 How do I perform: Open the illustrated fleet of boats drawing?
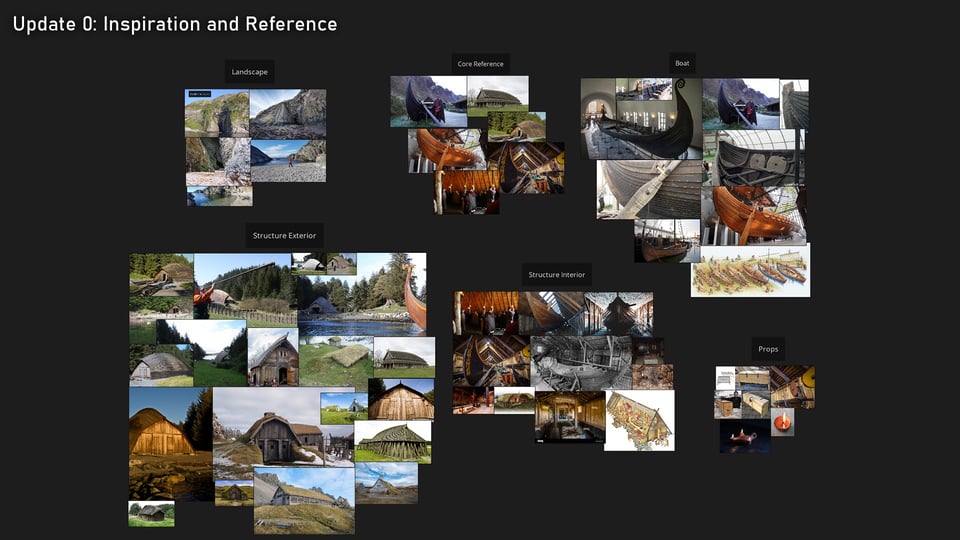coord(751,270)
